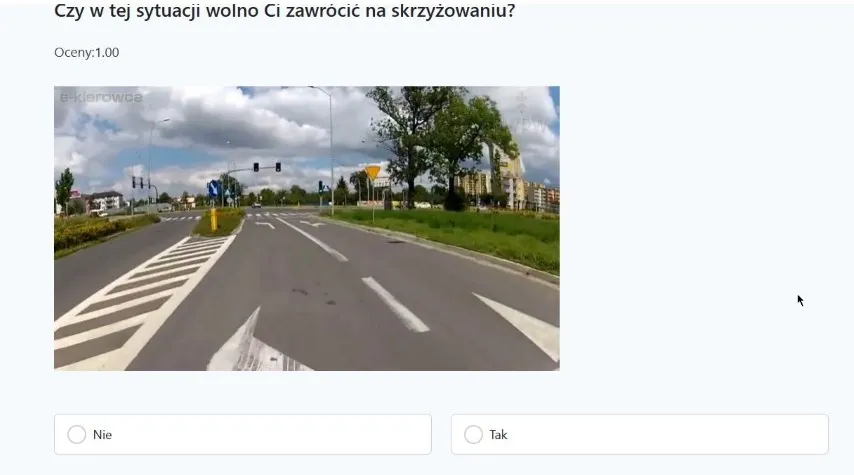The image size is (854, 475).
Task: Click the yellow priority road sign
Action: (x=372, y=173)
